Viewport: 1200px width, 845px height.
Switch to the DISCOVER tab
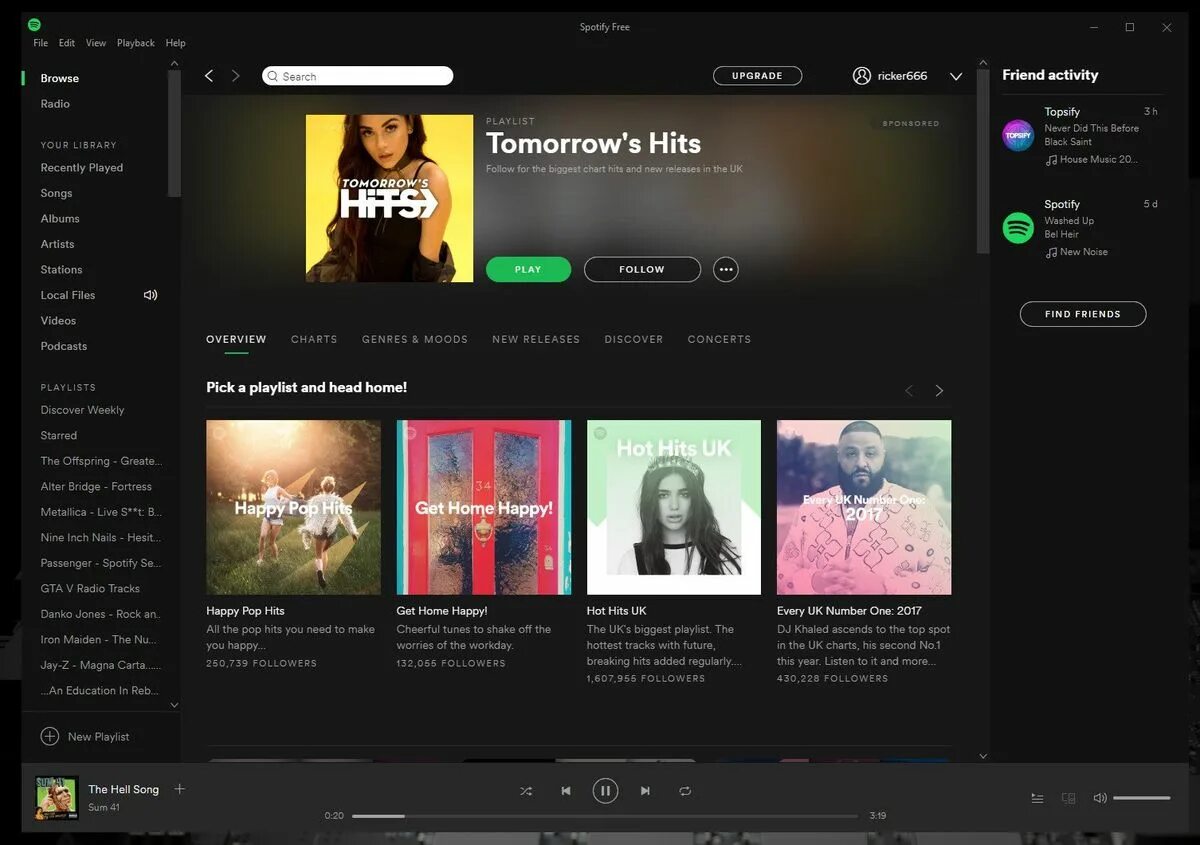point(634,339)
